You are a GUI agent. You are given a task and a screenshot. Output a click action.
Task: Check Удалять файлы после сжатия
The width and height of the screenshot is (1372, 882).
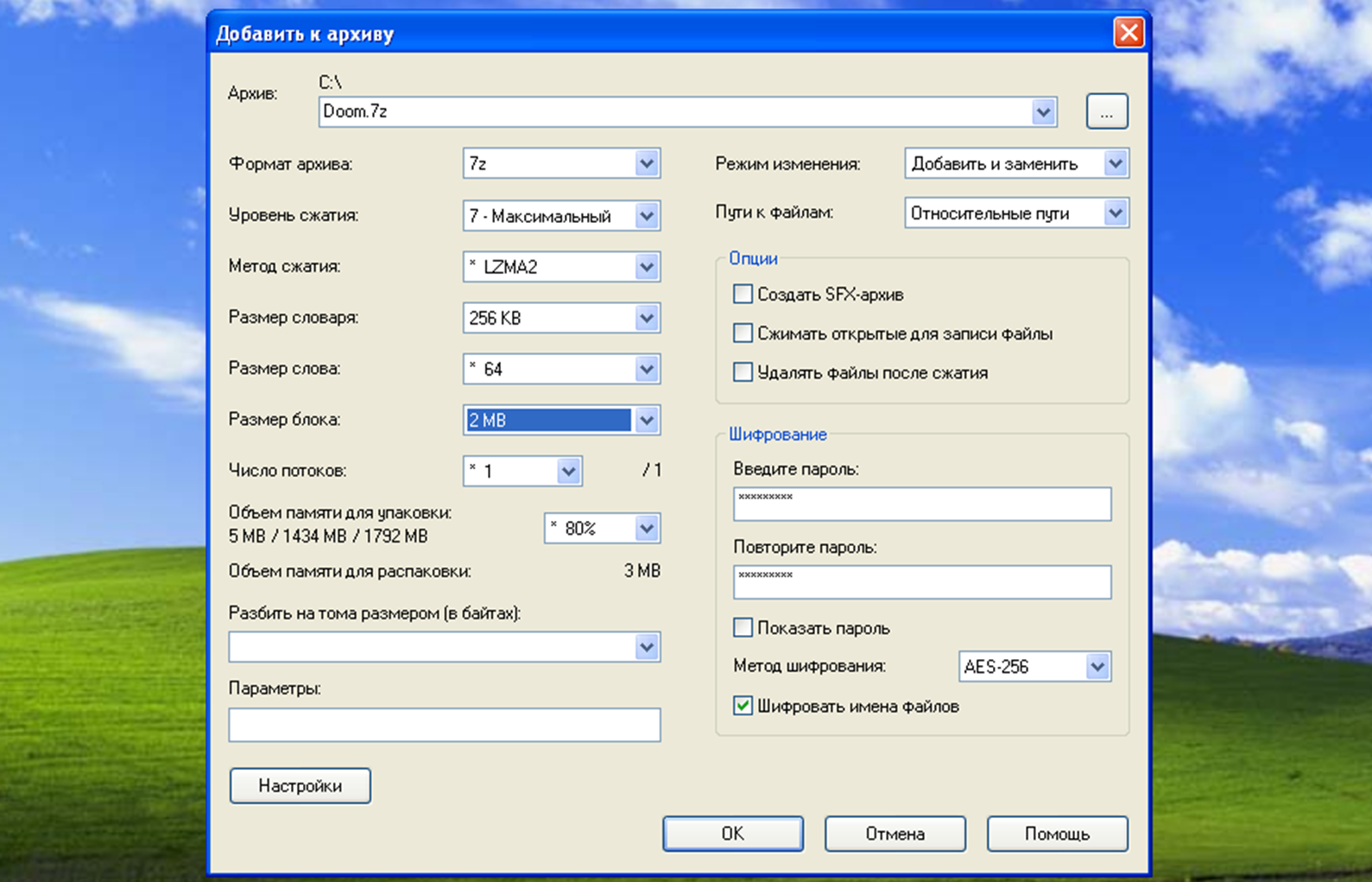click(x=743, y=372)
